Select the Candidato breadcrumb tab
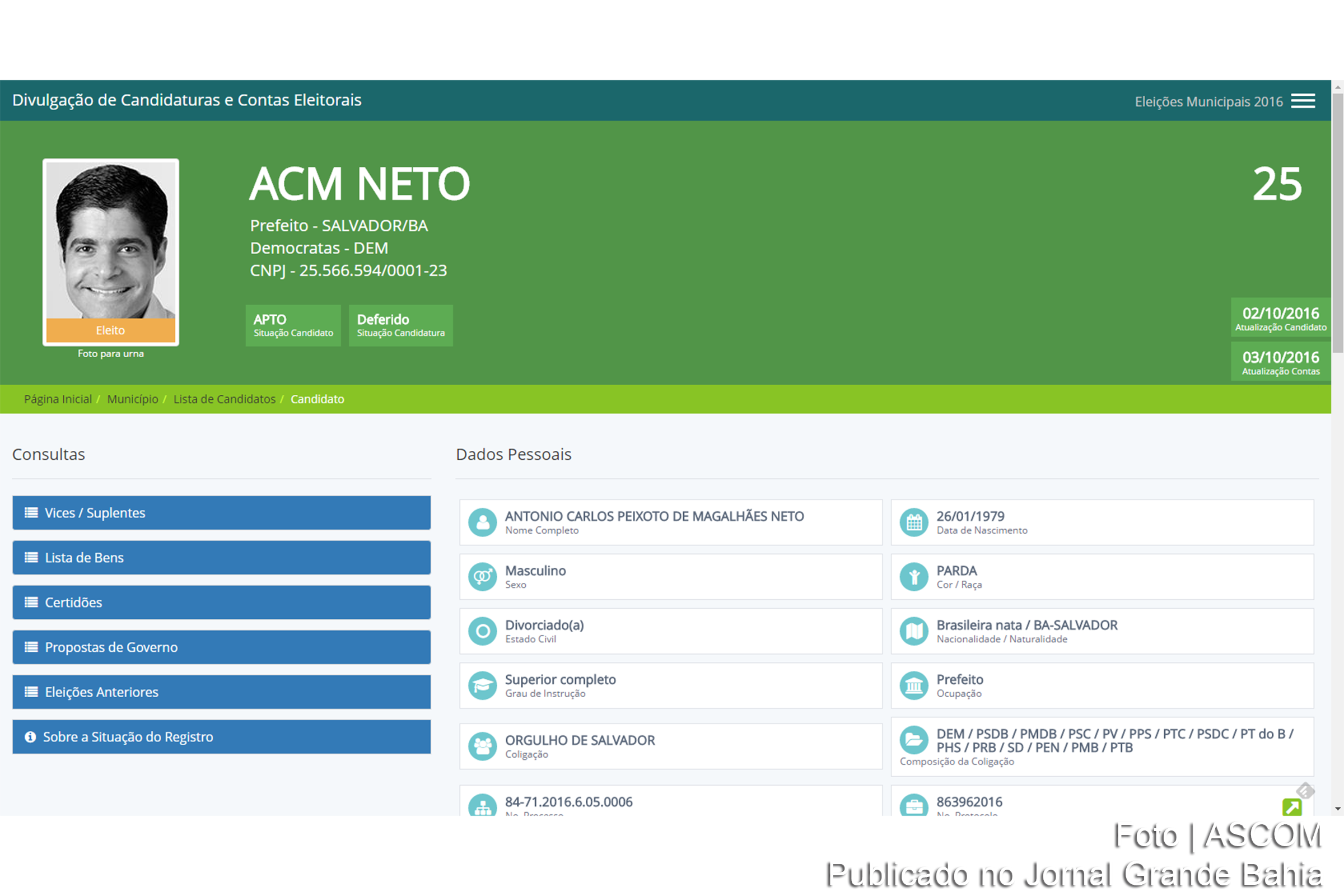The image size is (1344, 896). click(318, 399)
